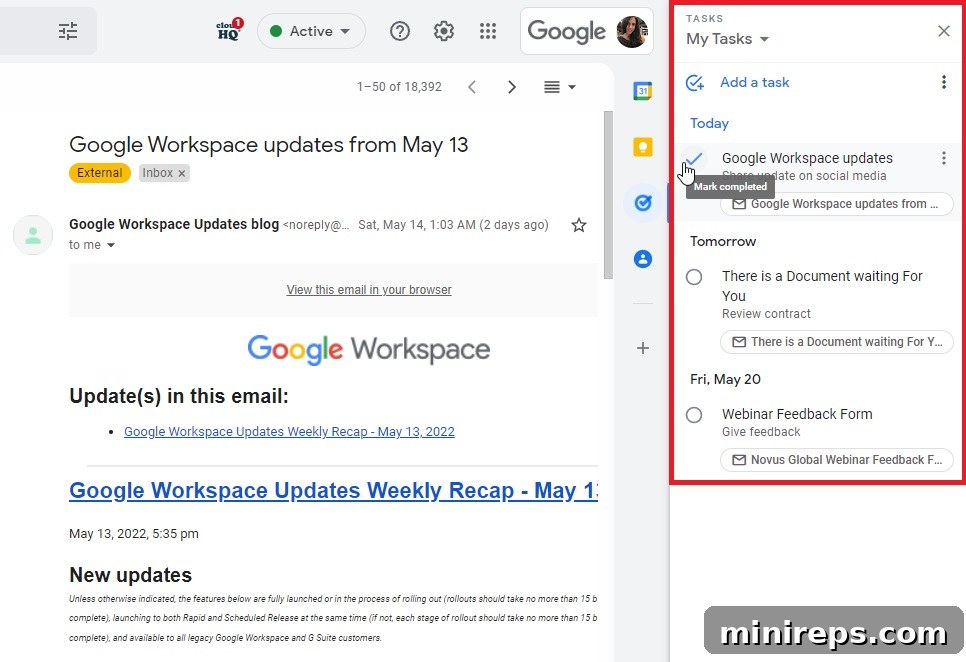Open the Google apps grid
Viewport: 966px width, 662px height.
pos(488,31)
